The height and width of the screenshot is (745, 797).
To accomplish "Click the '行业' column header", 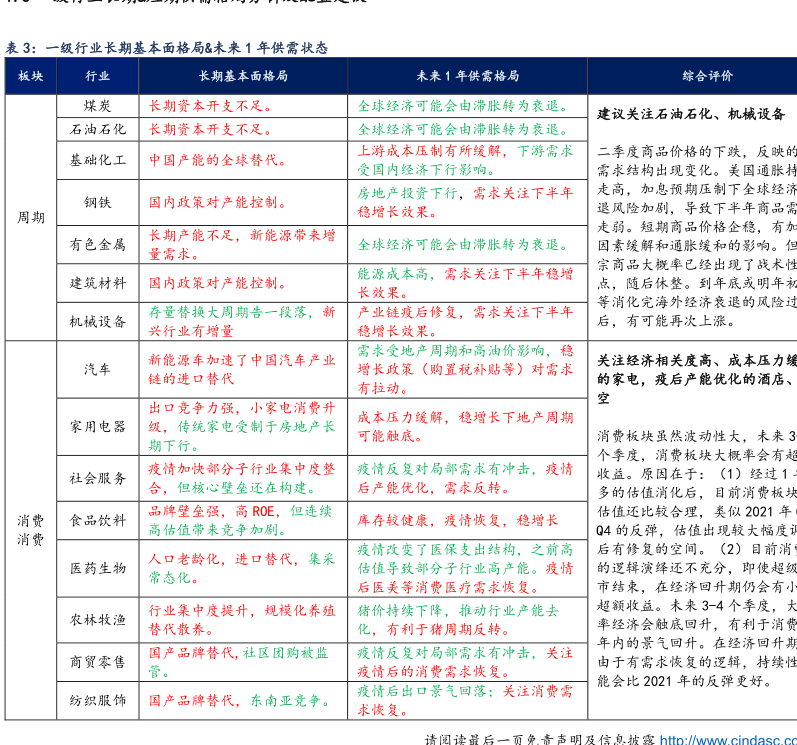I will [x=98, y=76].
